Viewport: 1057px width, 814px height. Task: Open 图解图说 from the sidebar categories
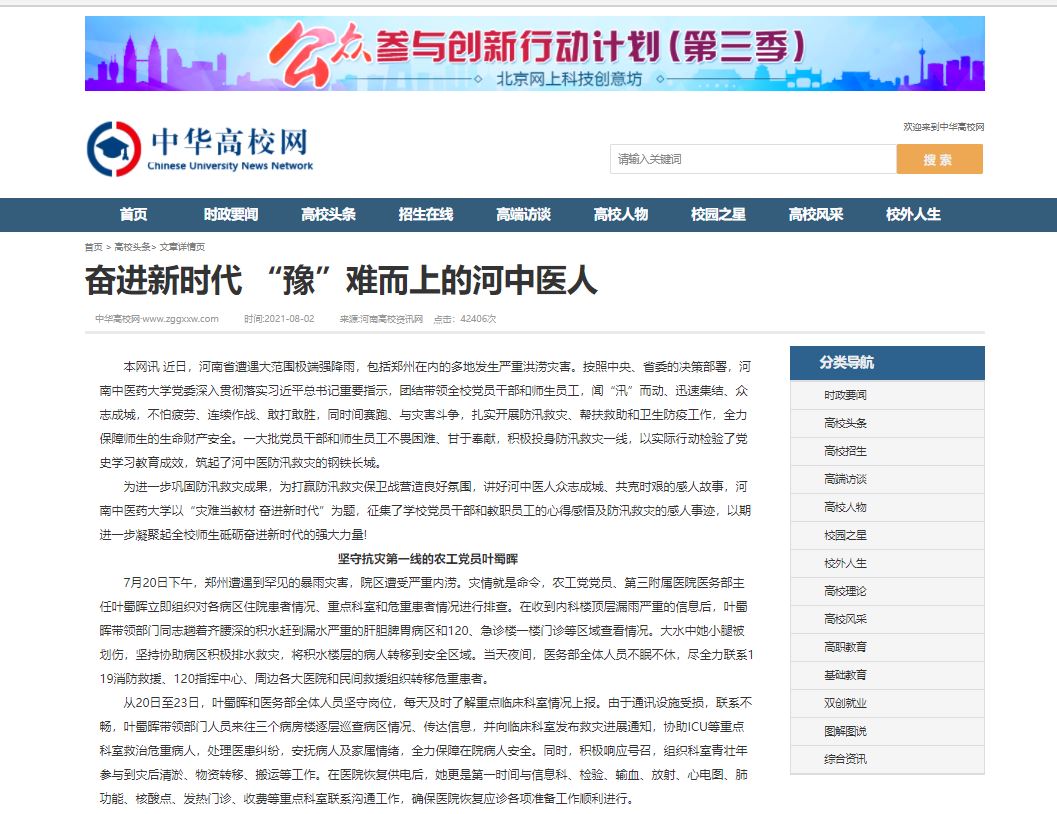pyautogui.click(x=845, y=731)
